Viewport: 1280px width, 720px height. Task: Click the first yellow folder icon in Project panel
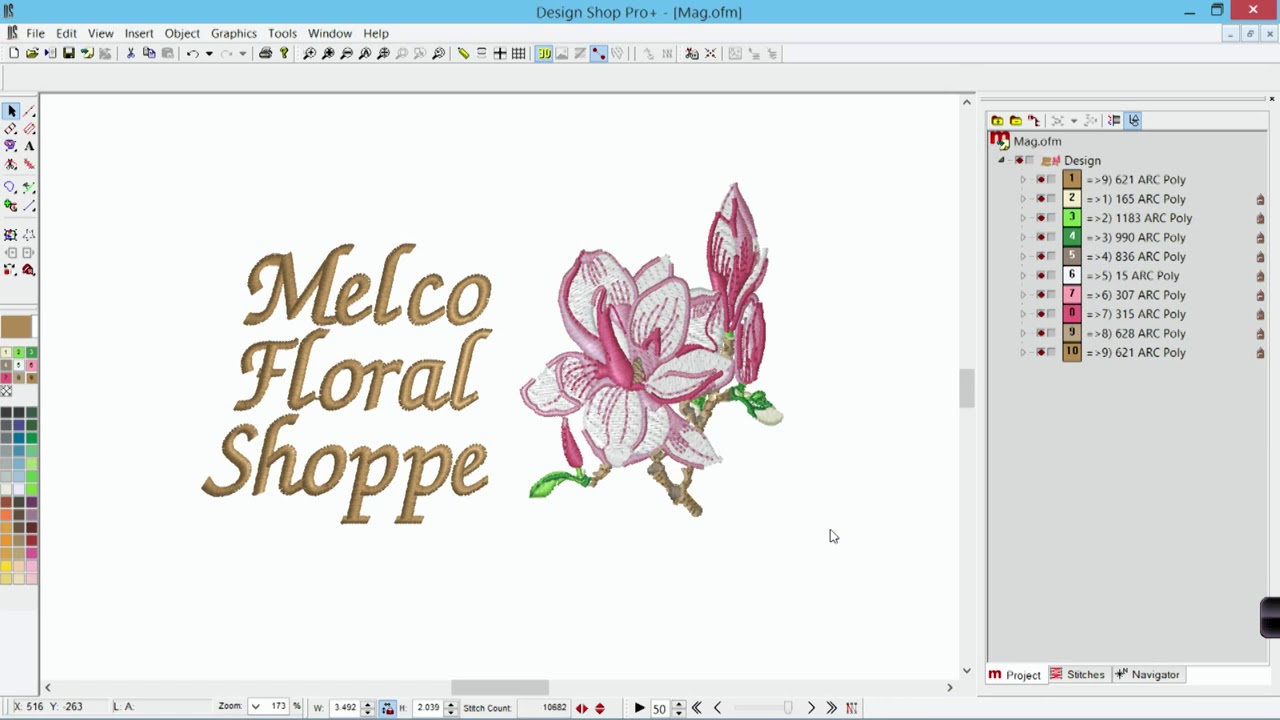tap(997, 120)
